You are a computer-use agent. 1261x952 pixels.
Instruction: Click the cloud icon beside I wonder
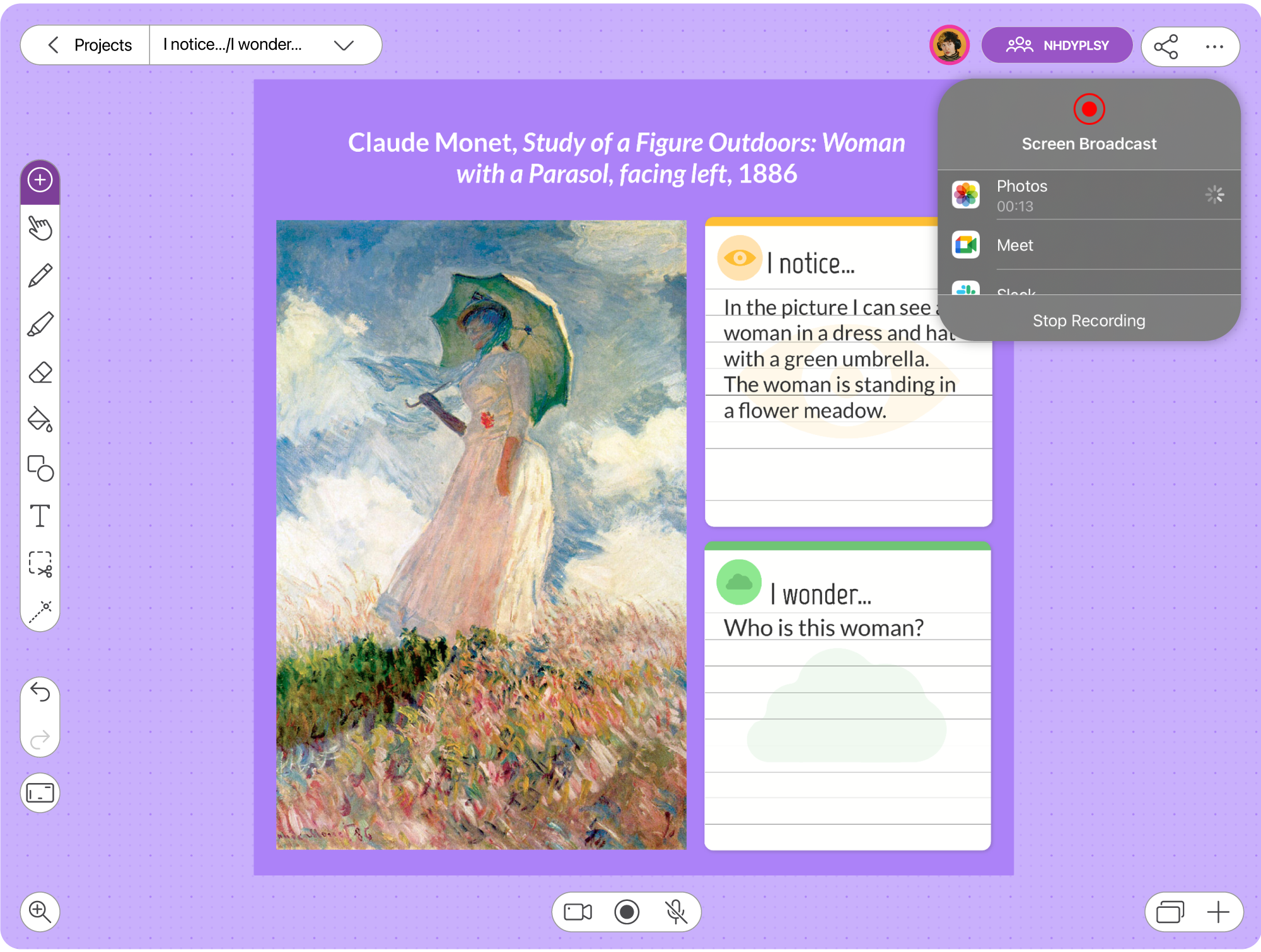point(739,582)
